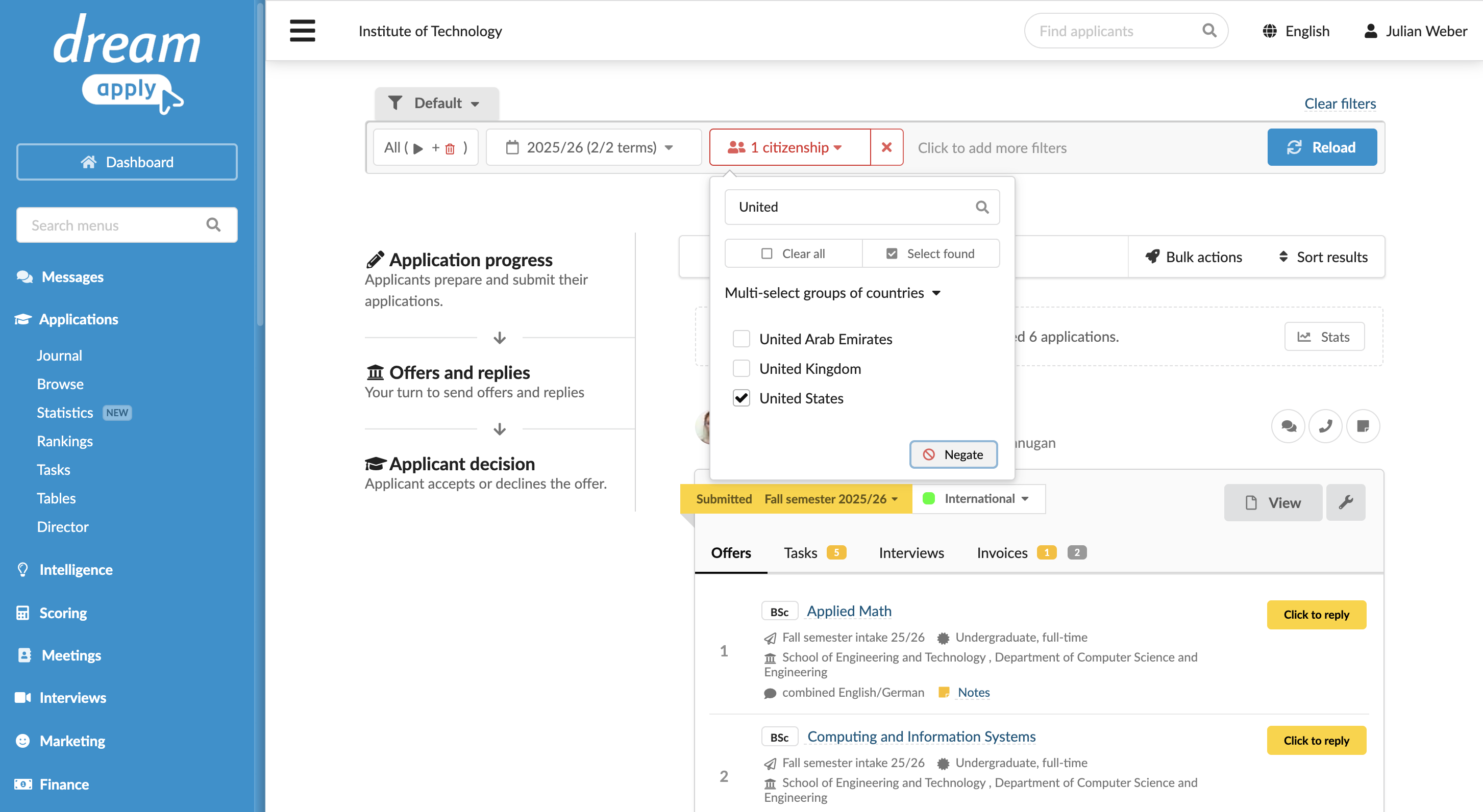
Task: Click green International status color dot
Action: click(928, 499)
